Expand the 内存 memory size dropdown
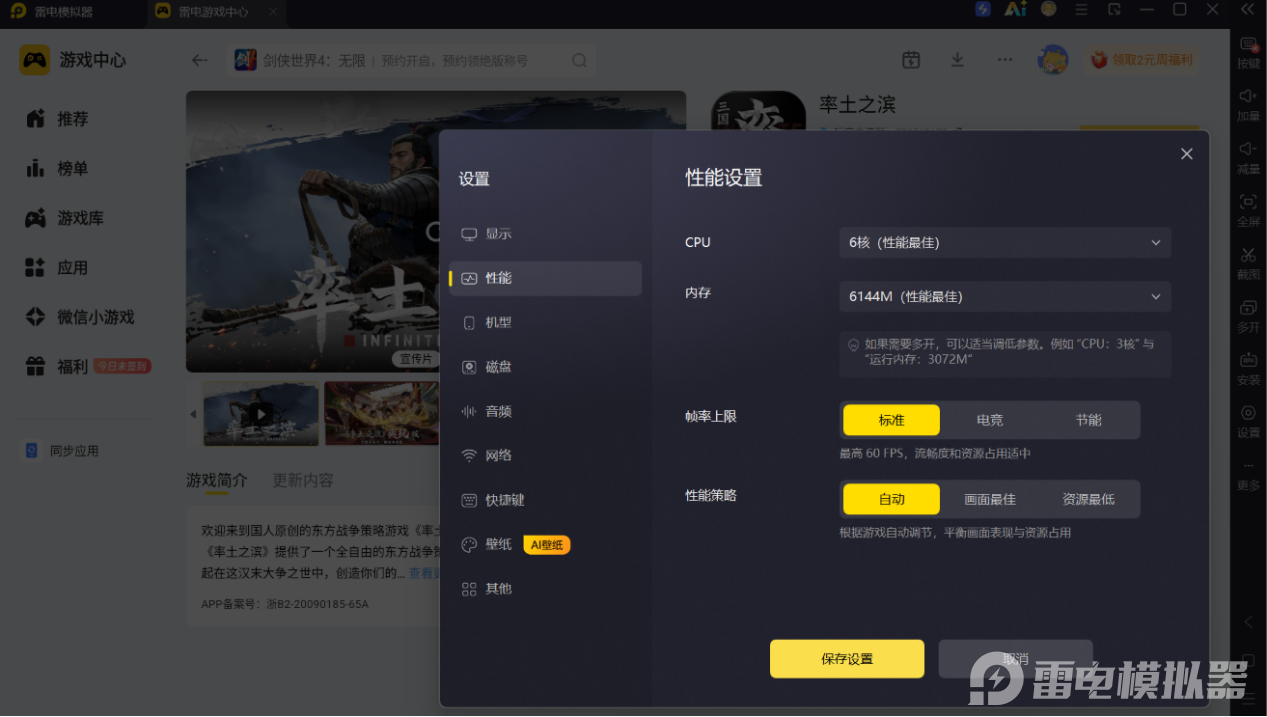Viewport: 1267px width, 717px height. tap(1005, 296)
